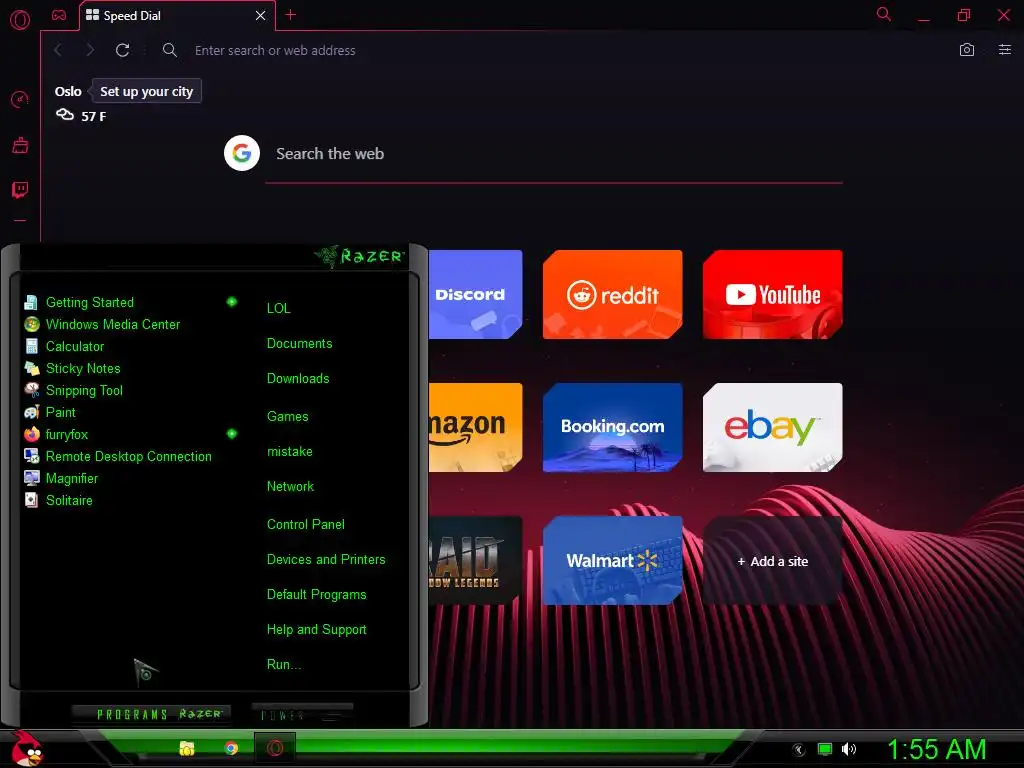This screenshot has height=768, width=1024.
Task: Go forward to next page
Action: point(90,50)
